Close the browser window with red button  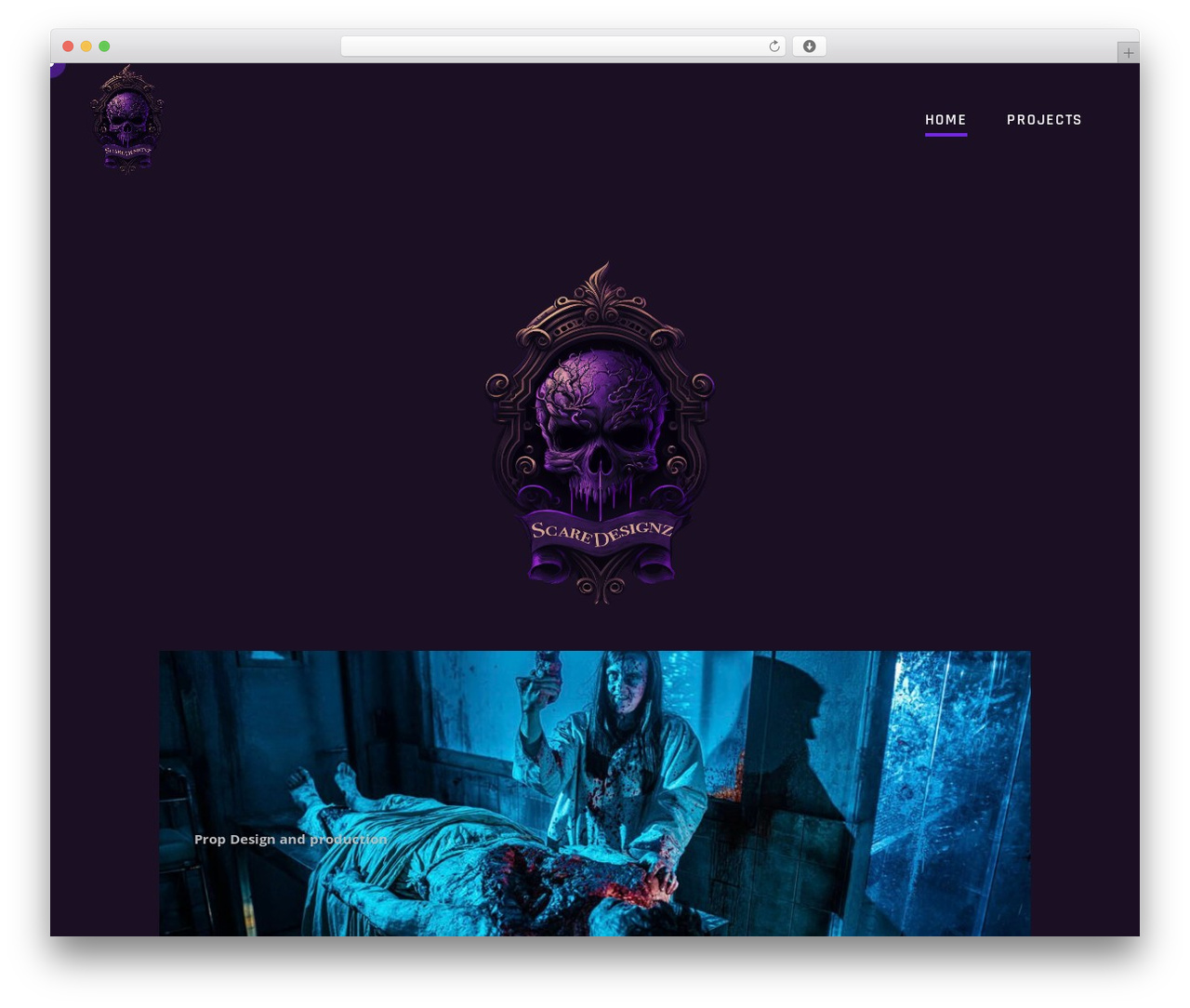point(68,46)
